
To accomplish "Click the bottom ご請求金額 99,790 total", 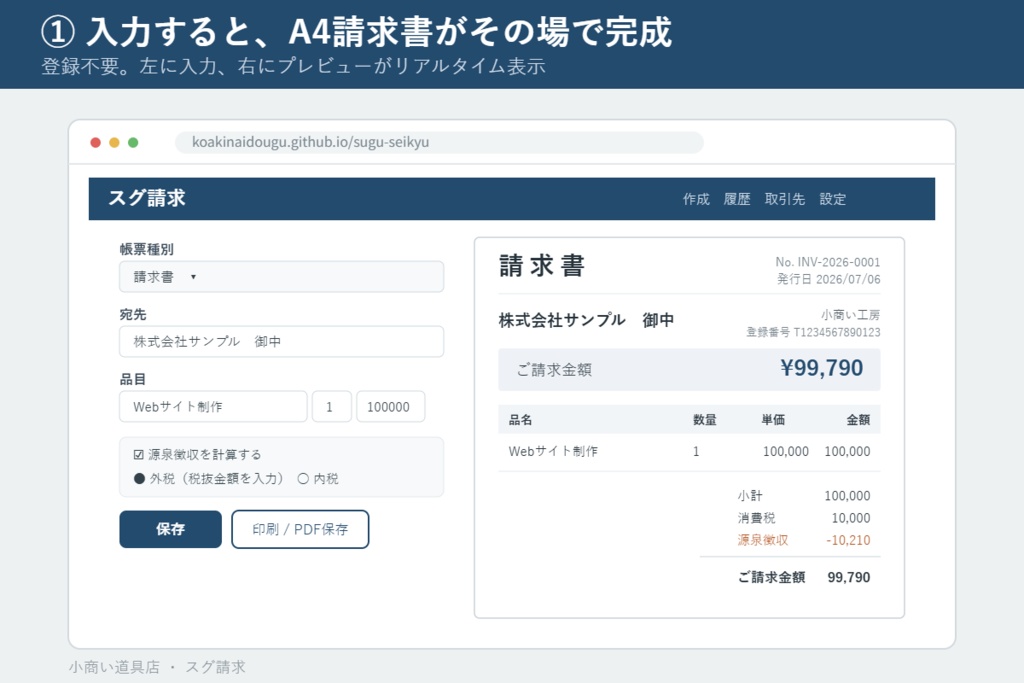I will (x=804, y=577).
